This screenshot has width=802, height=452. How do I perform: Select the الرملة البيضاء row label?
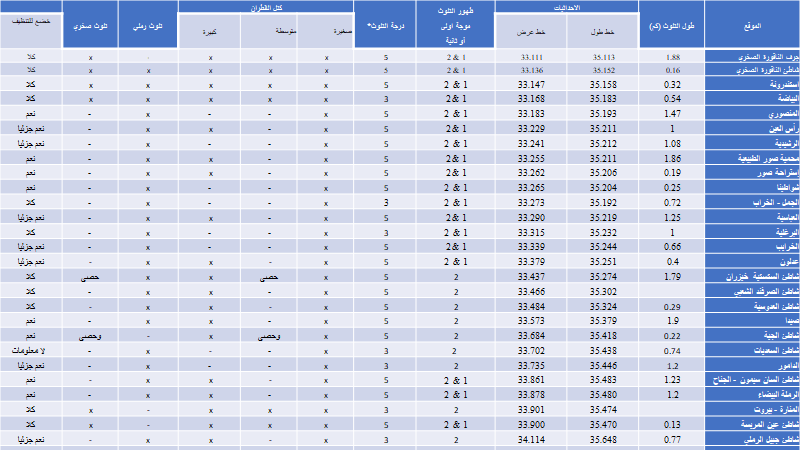[x=752, y=395]
